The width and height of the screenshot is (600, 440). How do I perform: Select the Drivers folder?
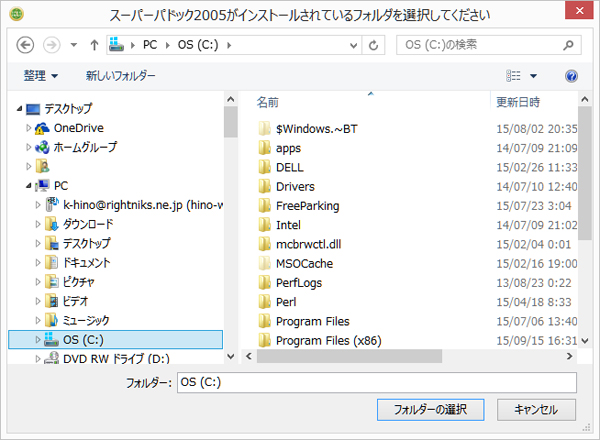tap(295, 187)
